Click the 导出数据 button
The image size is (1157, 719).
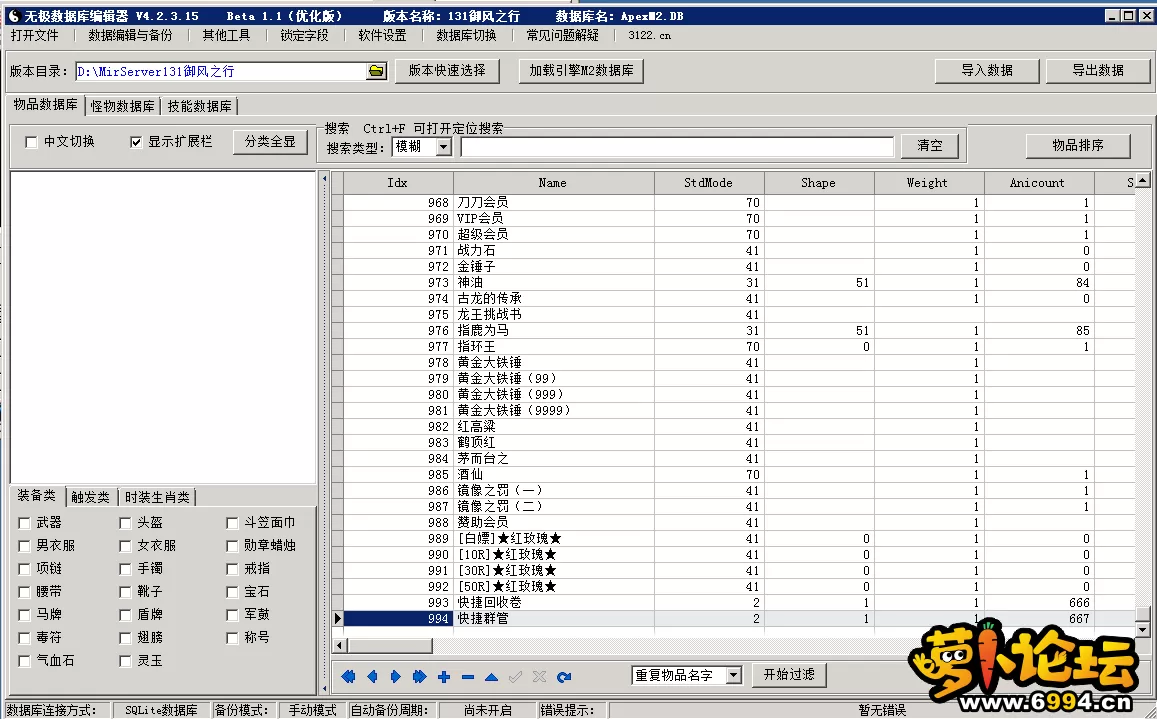click(1098, 71)
